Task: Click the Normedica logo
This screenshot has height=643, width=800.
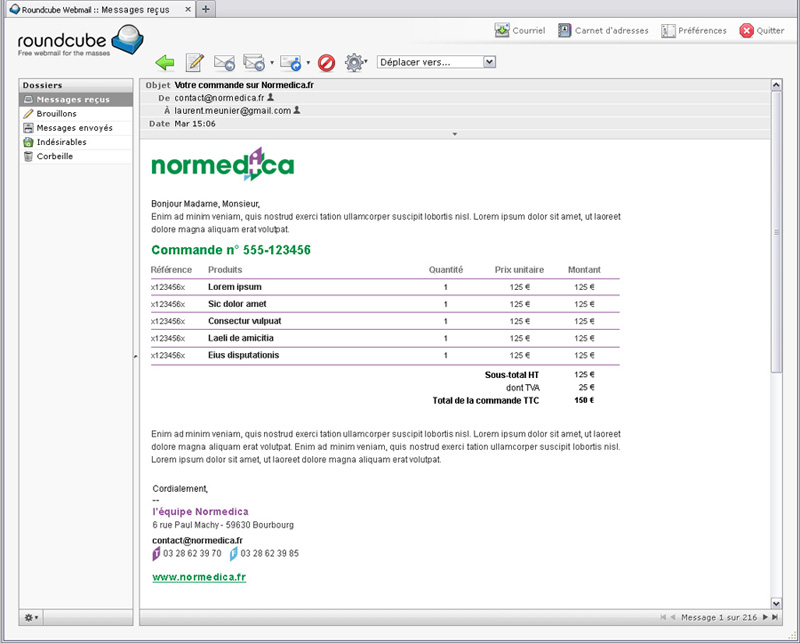Action: tap(223, 164)
